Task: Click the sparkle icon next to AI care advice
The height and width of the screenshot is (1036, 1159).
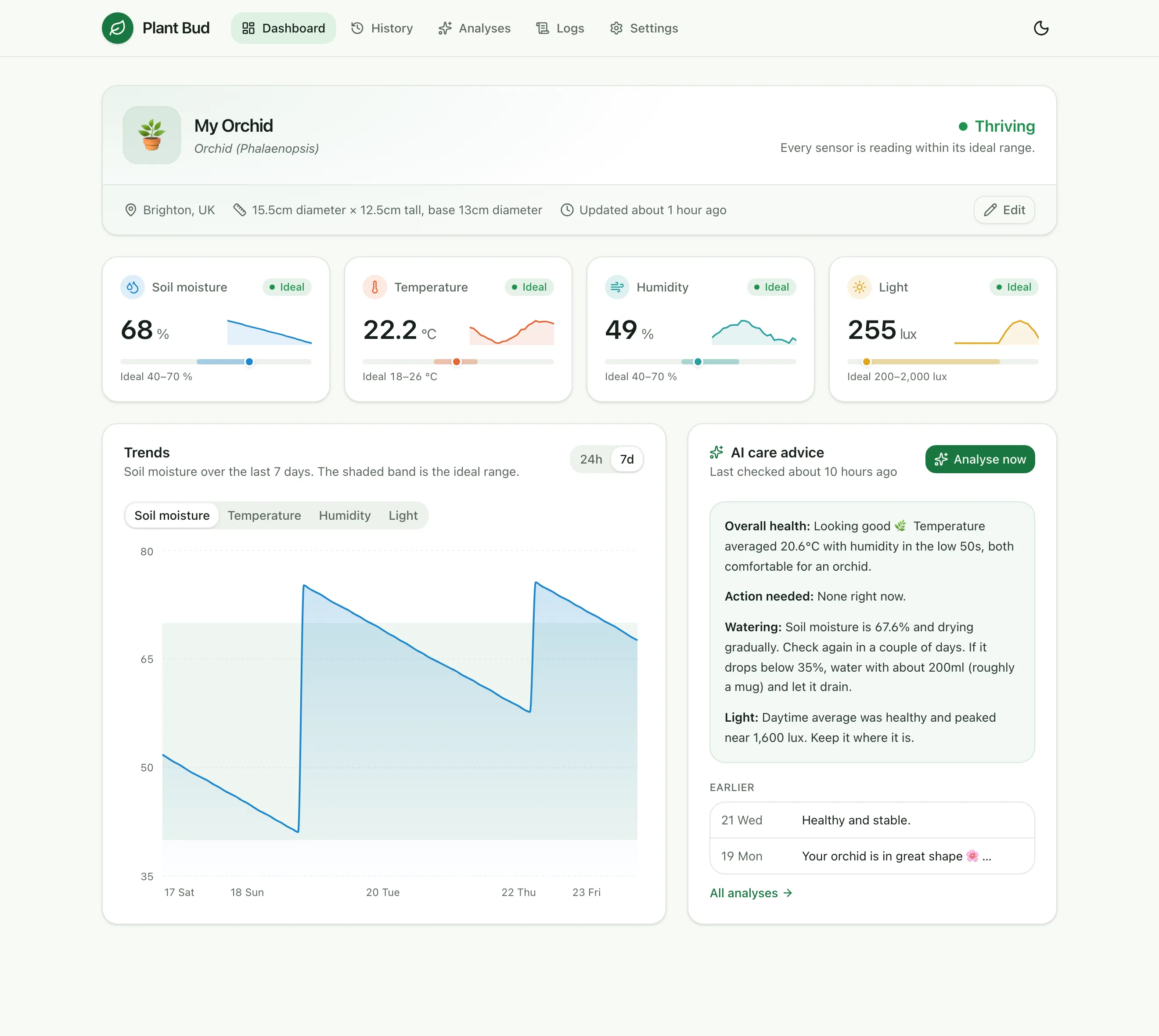Action: click(x=716, y=453)
